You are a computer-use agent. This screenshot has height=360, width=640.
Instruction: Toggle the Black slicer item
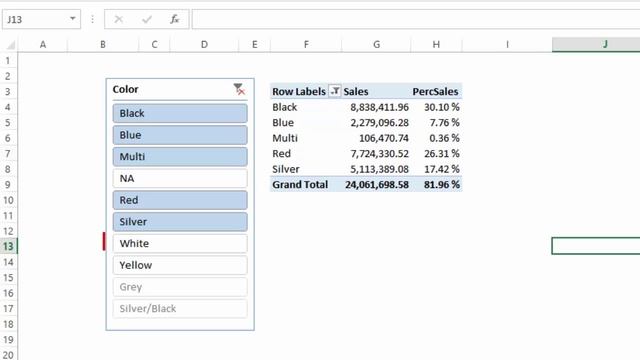(180, 113)
